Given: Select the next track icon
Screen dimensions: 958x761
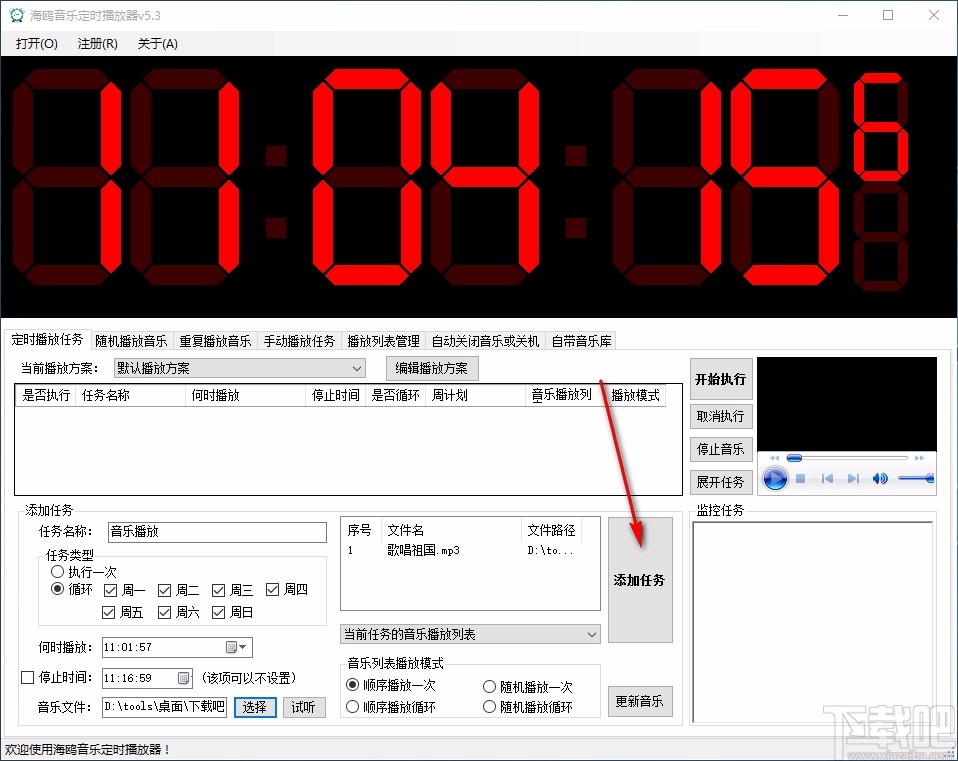Looking at the screenshot, I should [852, 478].
